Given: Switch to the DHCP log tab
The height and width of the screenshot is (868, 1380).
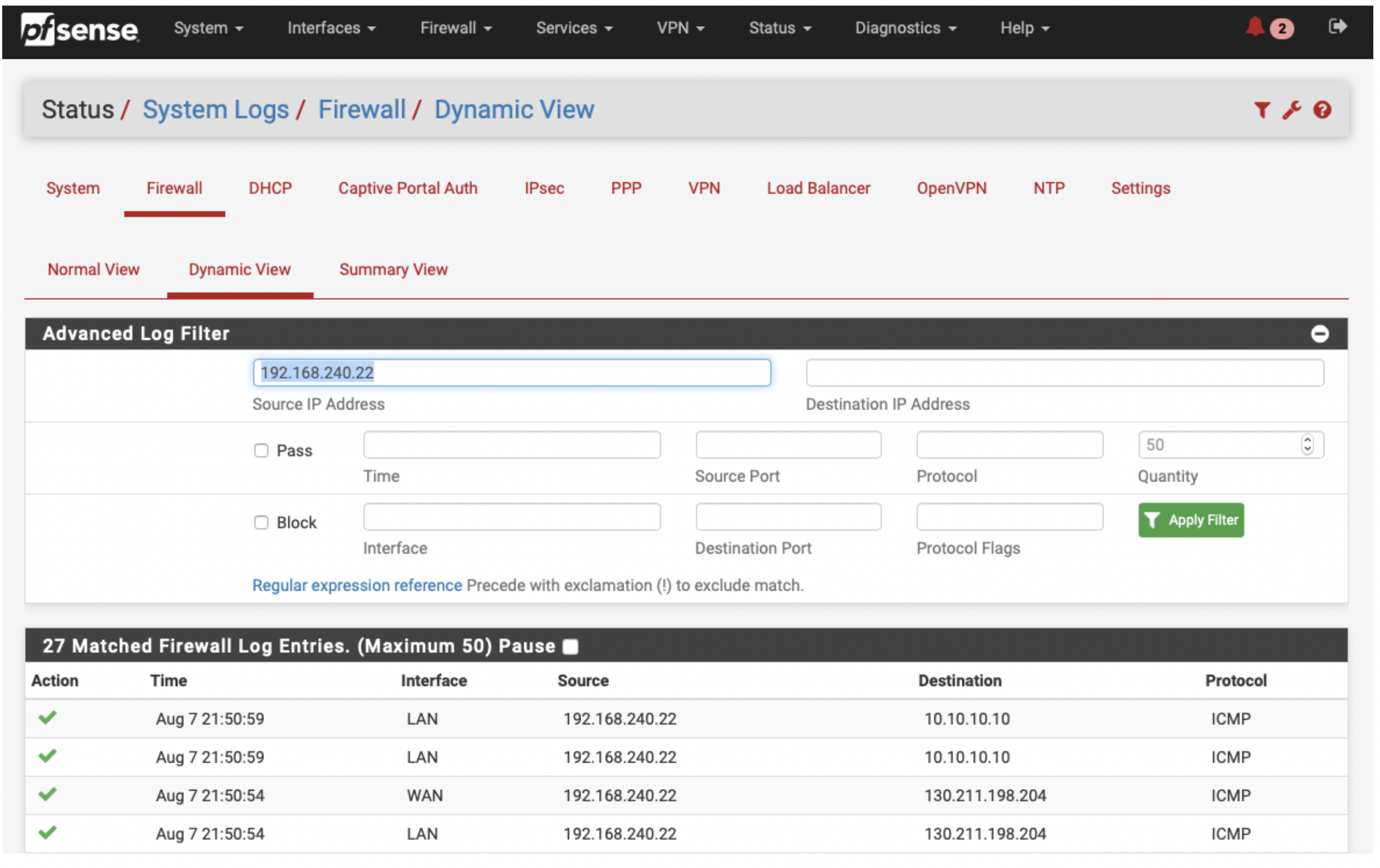Looking at the screenshot, I should pyautogui.click(x=270, y=188).
